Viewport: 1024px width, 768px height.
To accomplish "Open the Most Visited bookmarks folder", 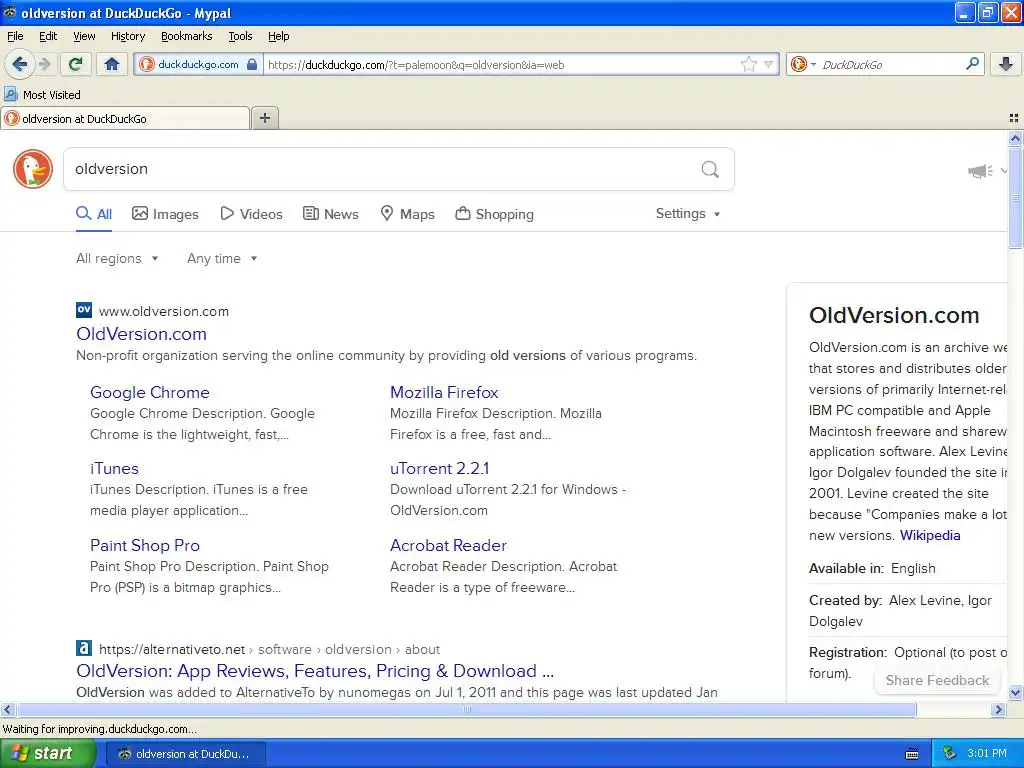I will (x=42, y=95).
